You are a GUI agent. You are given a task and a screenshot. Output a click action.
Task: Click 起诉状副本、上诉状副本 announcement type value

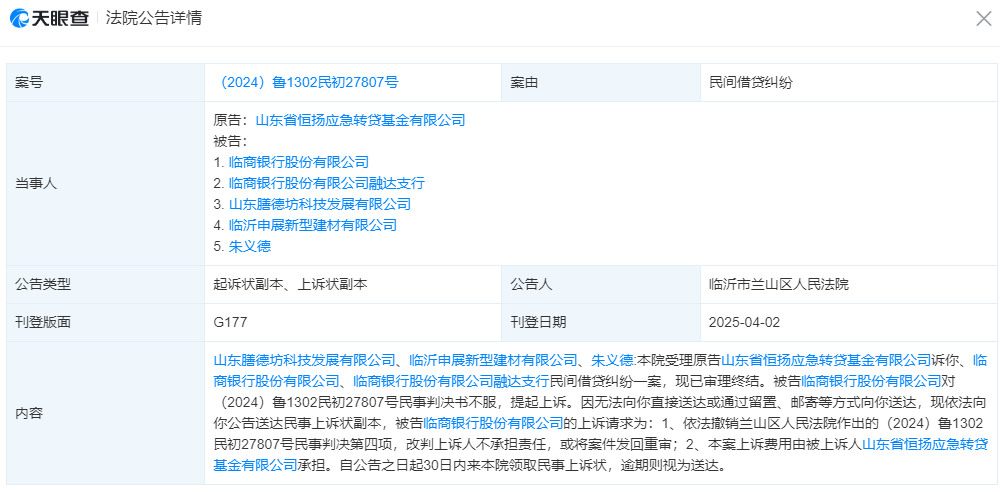point(290,285)
